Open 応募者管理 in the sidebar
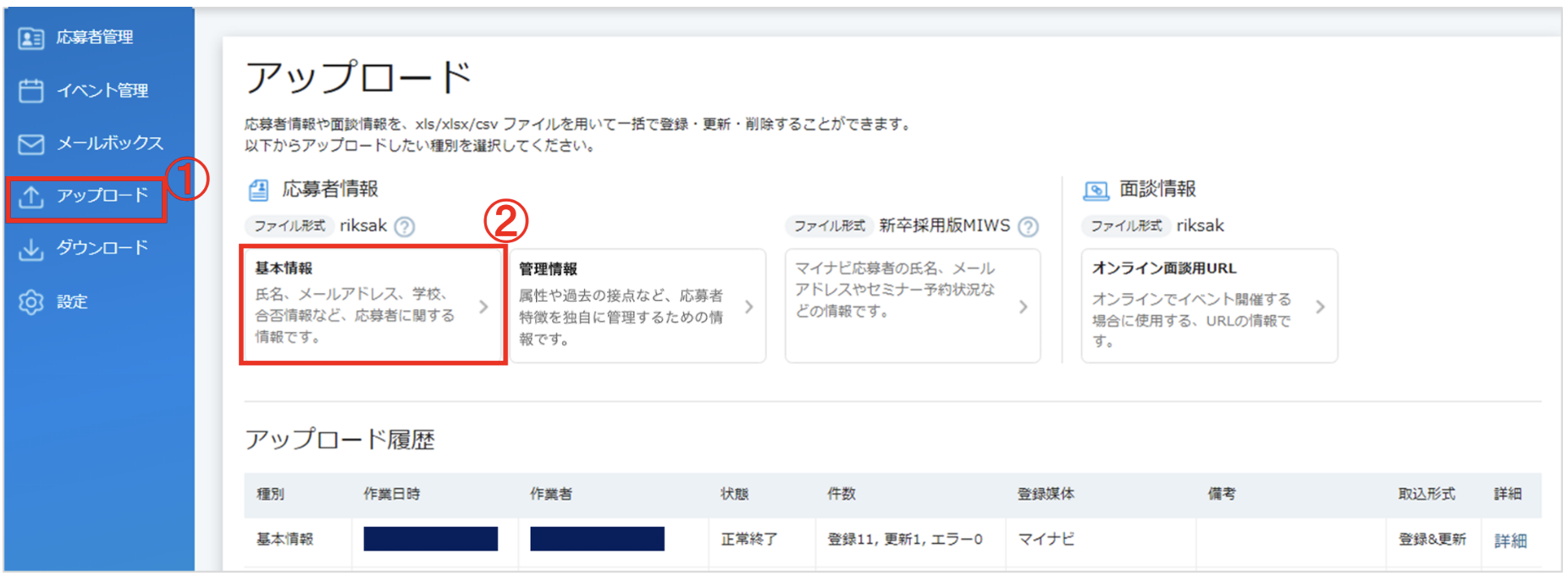Screen dimensions: 1568x576 point(95,37)
